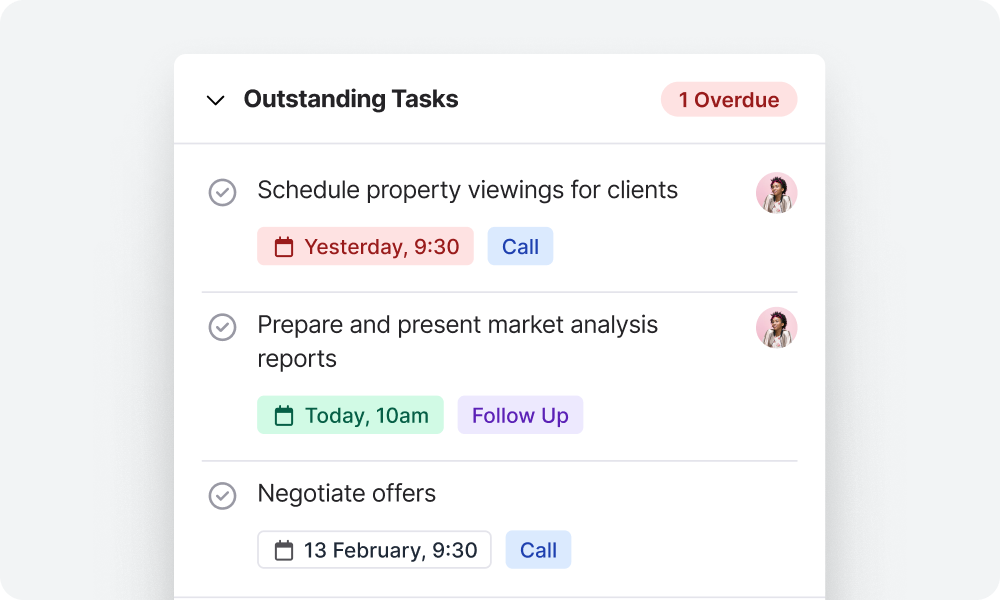Open the Follow Up tag
The height and width of the screenshot is (600, 1000).
[520, 415]
